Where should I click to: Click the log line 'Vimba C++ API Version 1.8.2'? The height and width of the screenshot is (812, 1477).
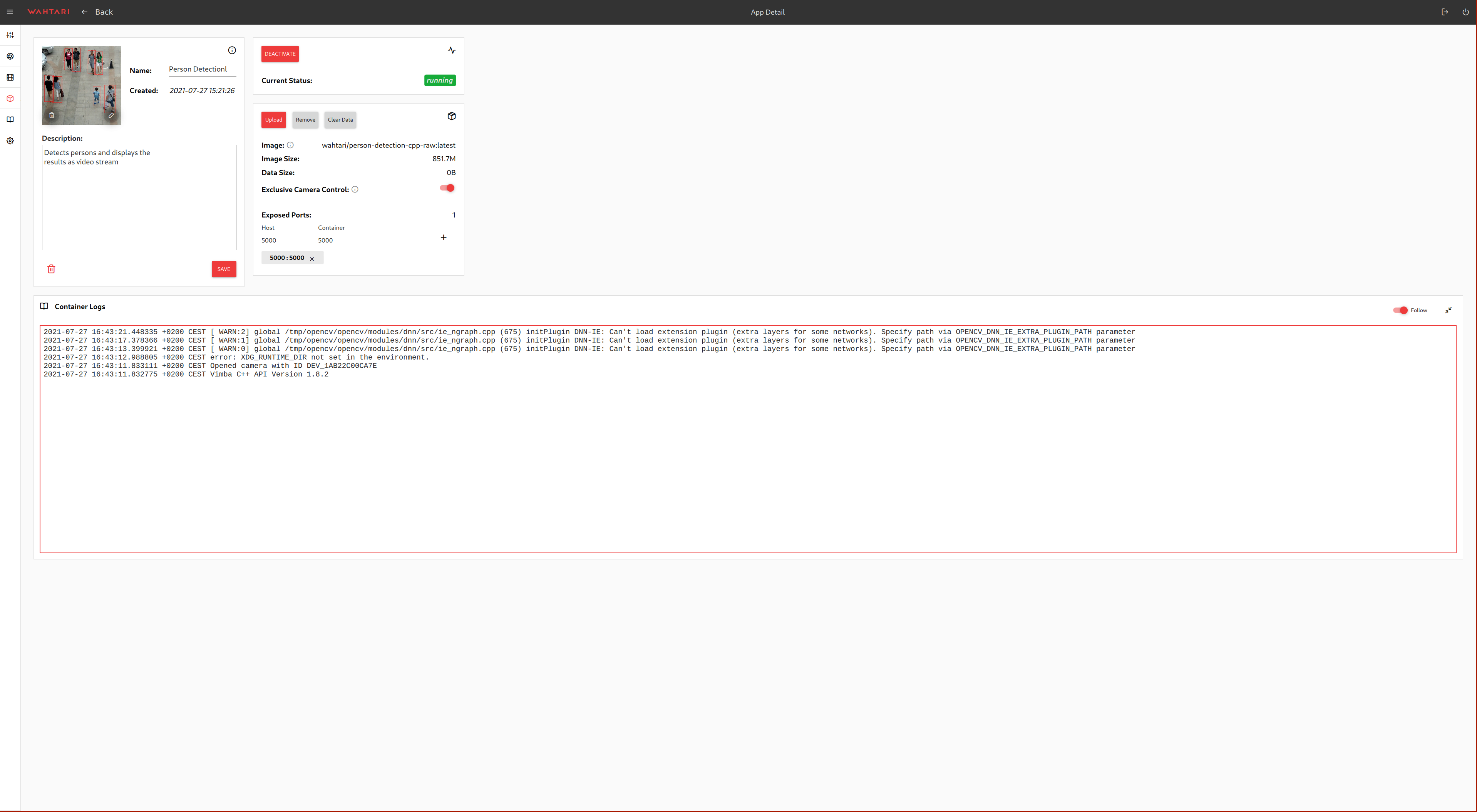click(x=186, y=375)
